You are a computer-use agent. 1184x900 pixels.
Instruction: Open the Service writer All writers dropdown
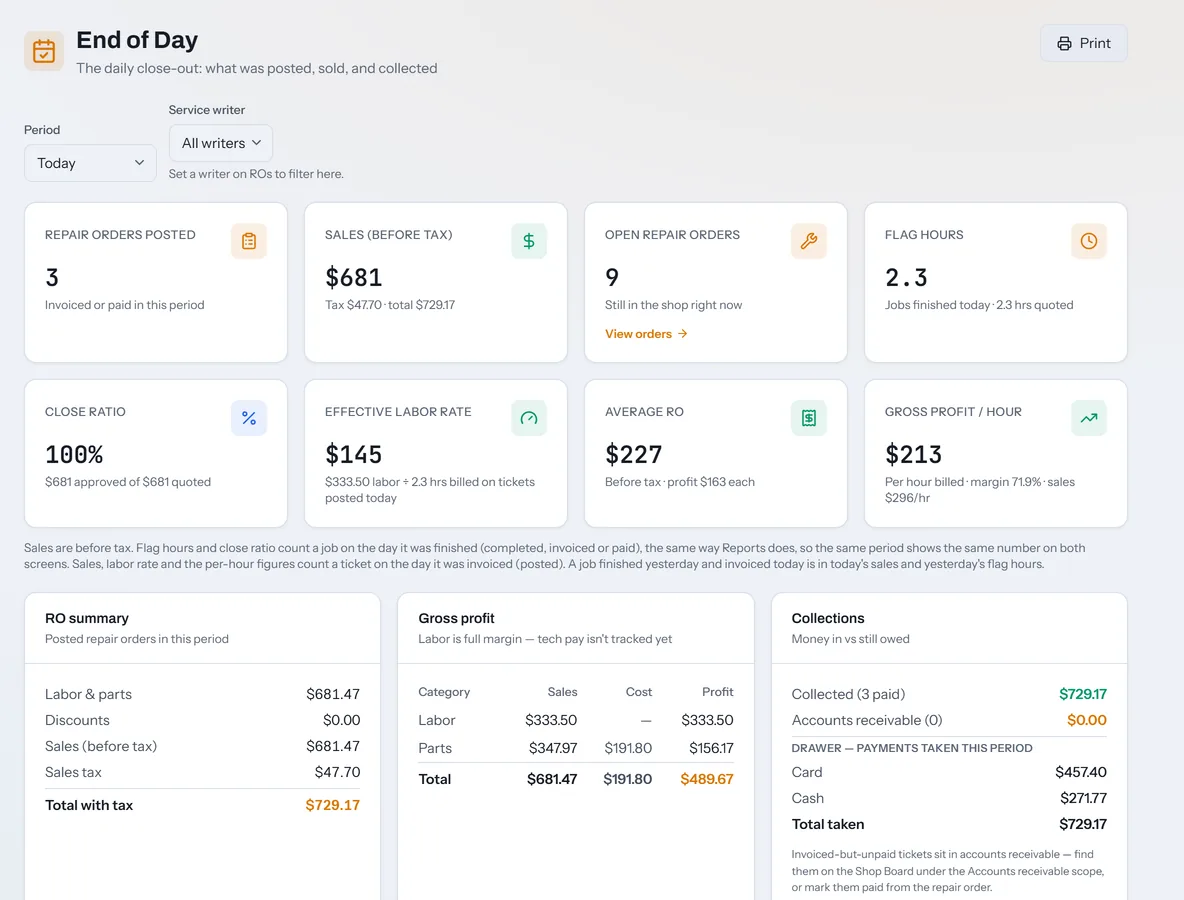pyautogui.click(x=220, y=143)
